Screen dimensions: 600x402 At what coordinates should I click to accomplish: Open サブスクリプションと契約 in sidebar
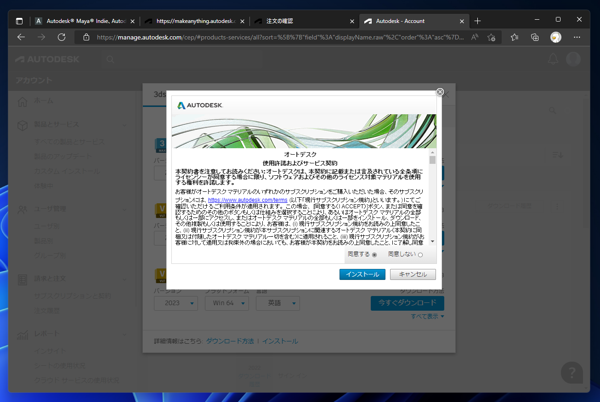point(72,296)
